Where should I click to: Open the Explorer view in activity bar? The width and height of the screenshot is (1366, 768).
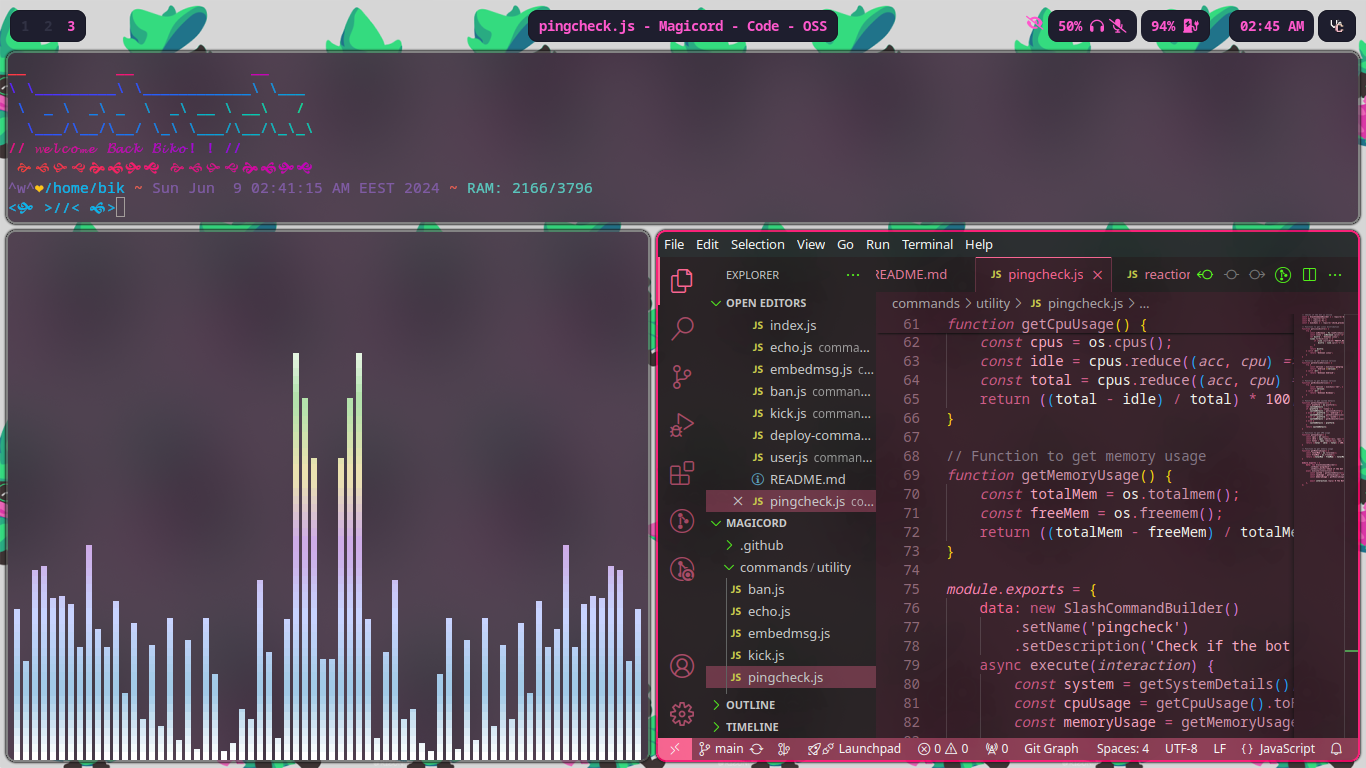point(682,281)
